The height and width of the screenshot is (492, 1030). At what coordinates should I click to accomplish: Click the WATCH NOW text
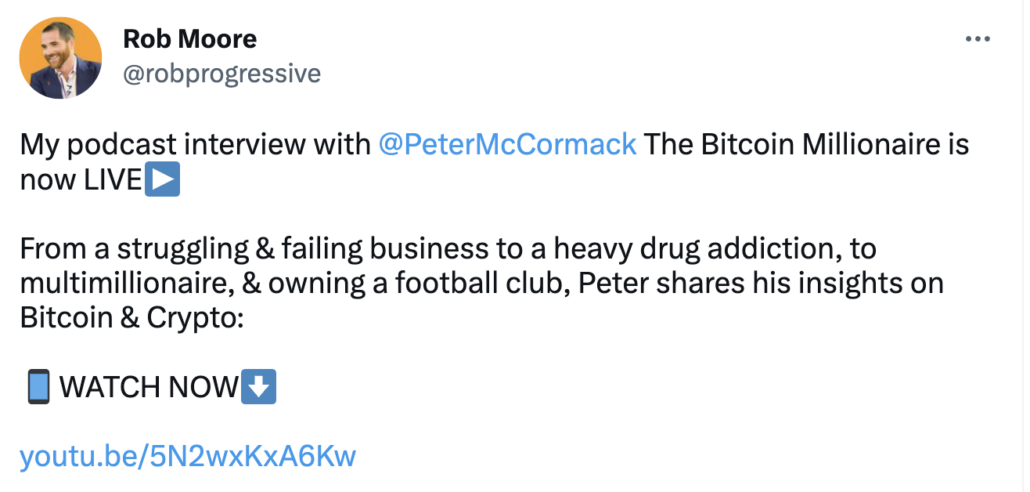(x=149, y=387)
